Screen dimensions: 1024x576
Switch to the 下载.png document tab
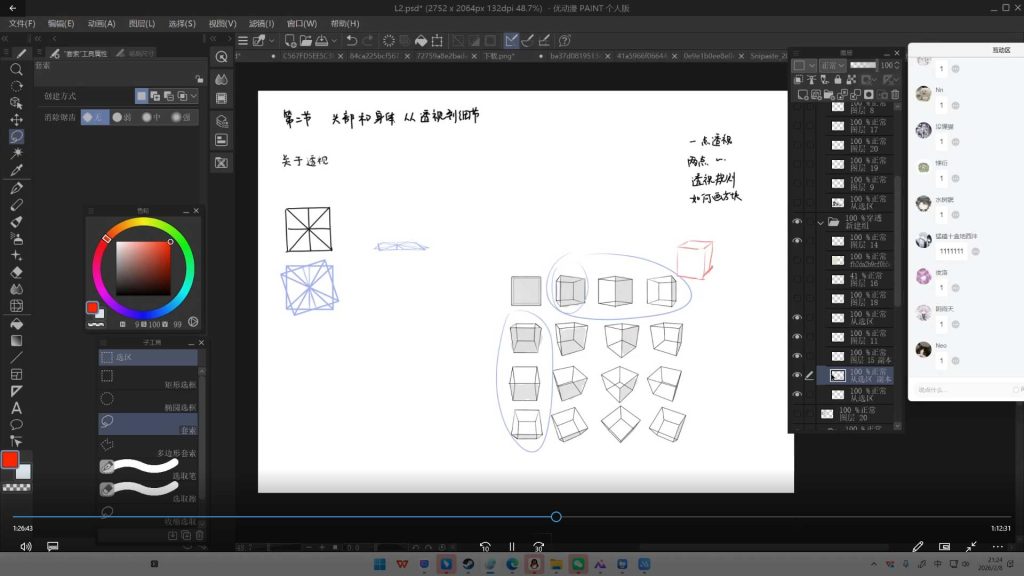click(x=499, y=56)
